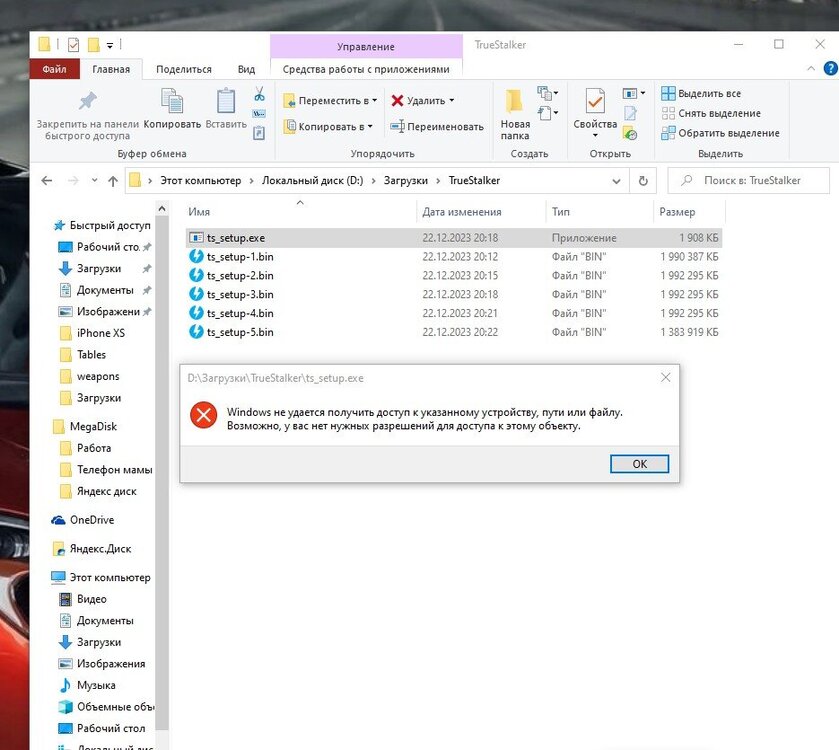Click the Переименовать button
This screenshot has width=839, height=750.
click(437, 127)
